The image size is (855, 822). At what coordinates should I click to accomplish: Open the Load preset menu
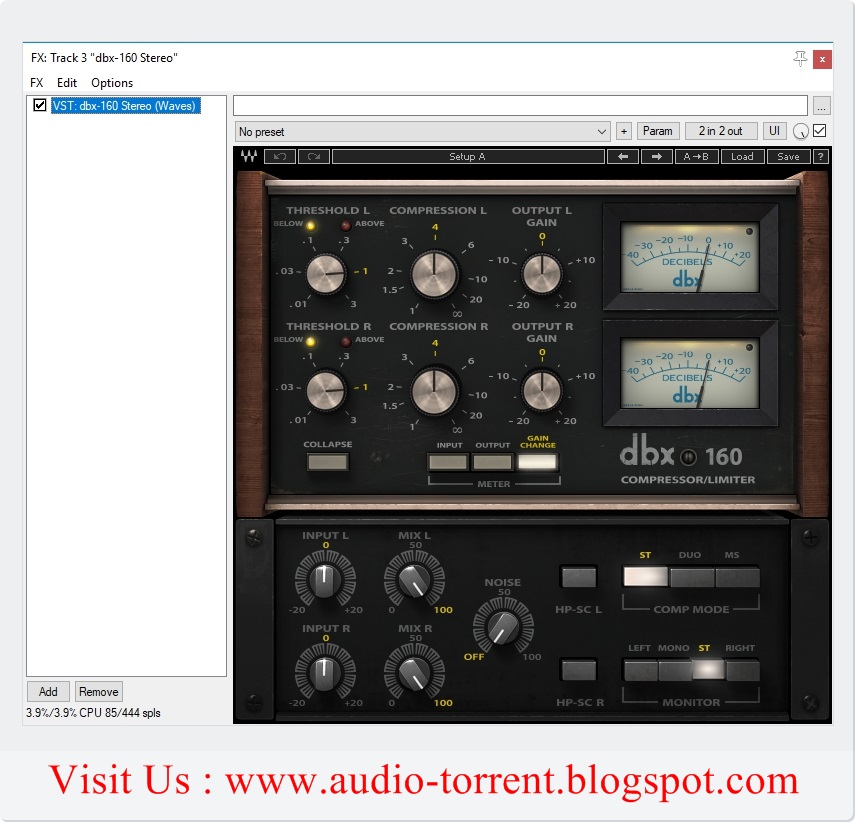[742, 157]
